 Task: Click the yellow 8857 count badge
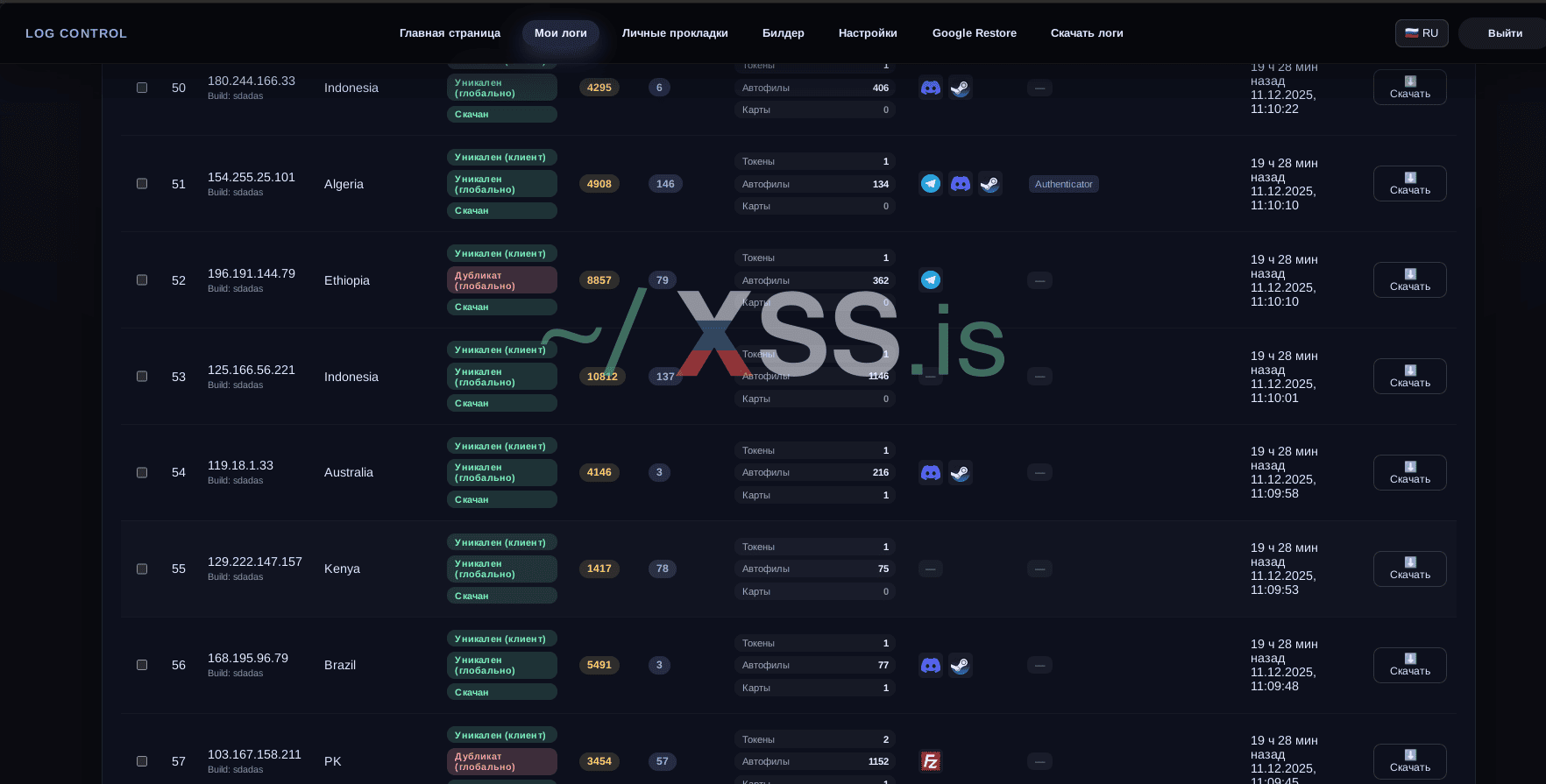coord(599,280)
